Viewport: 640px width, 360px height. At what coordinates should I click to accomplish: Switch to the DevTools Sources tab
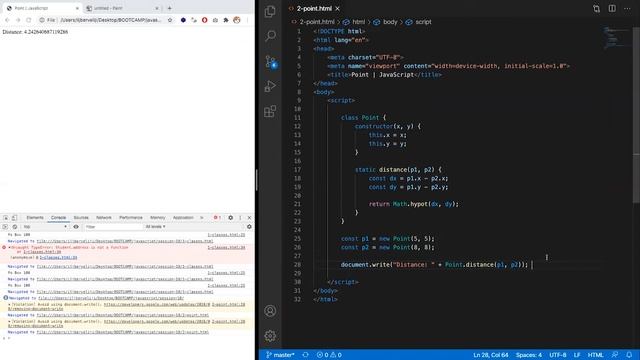pos(81,218)
